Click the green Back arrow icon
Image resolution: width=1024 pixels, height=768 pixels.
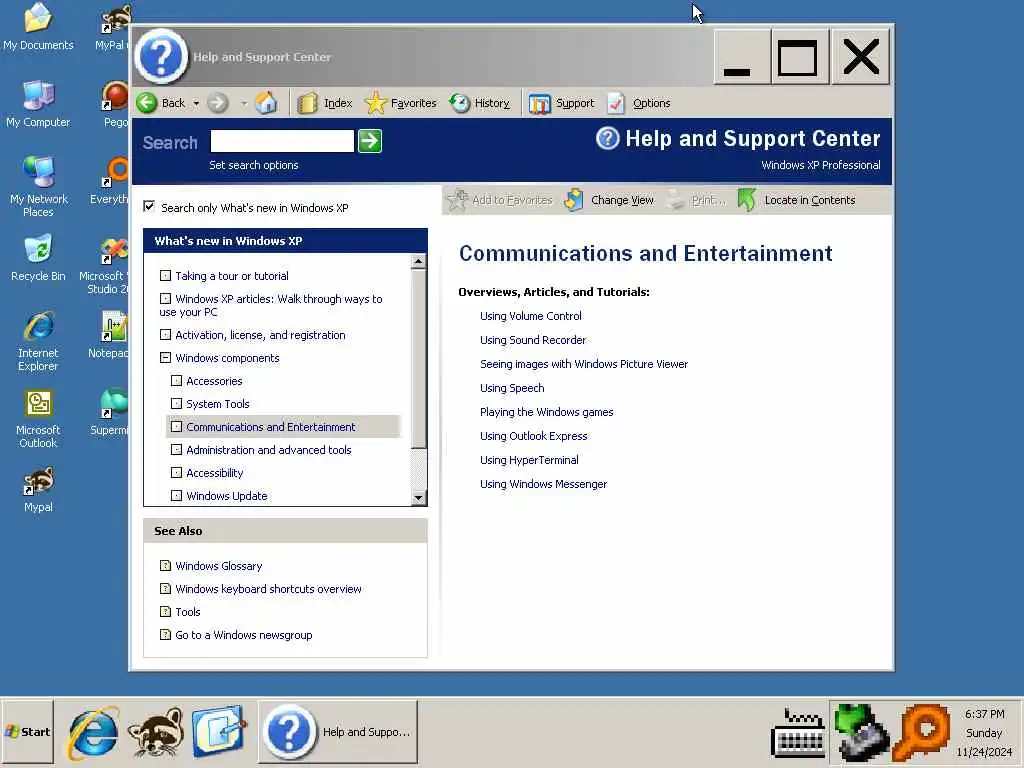pos(147,103)
